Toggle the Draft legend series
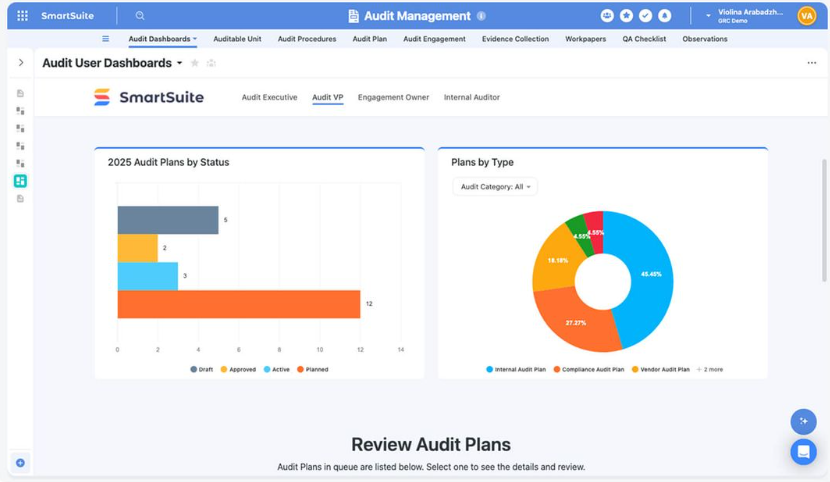 tap(202, 369)
